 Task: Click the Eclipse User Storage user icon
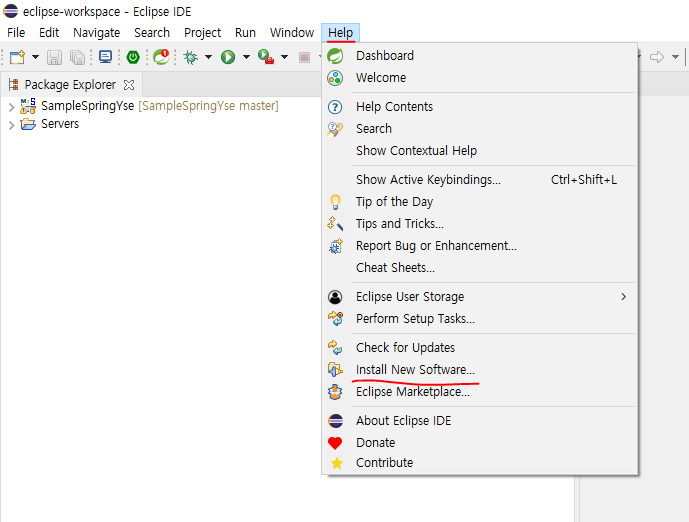[335, 297]
